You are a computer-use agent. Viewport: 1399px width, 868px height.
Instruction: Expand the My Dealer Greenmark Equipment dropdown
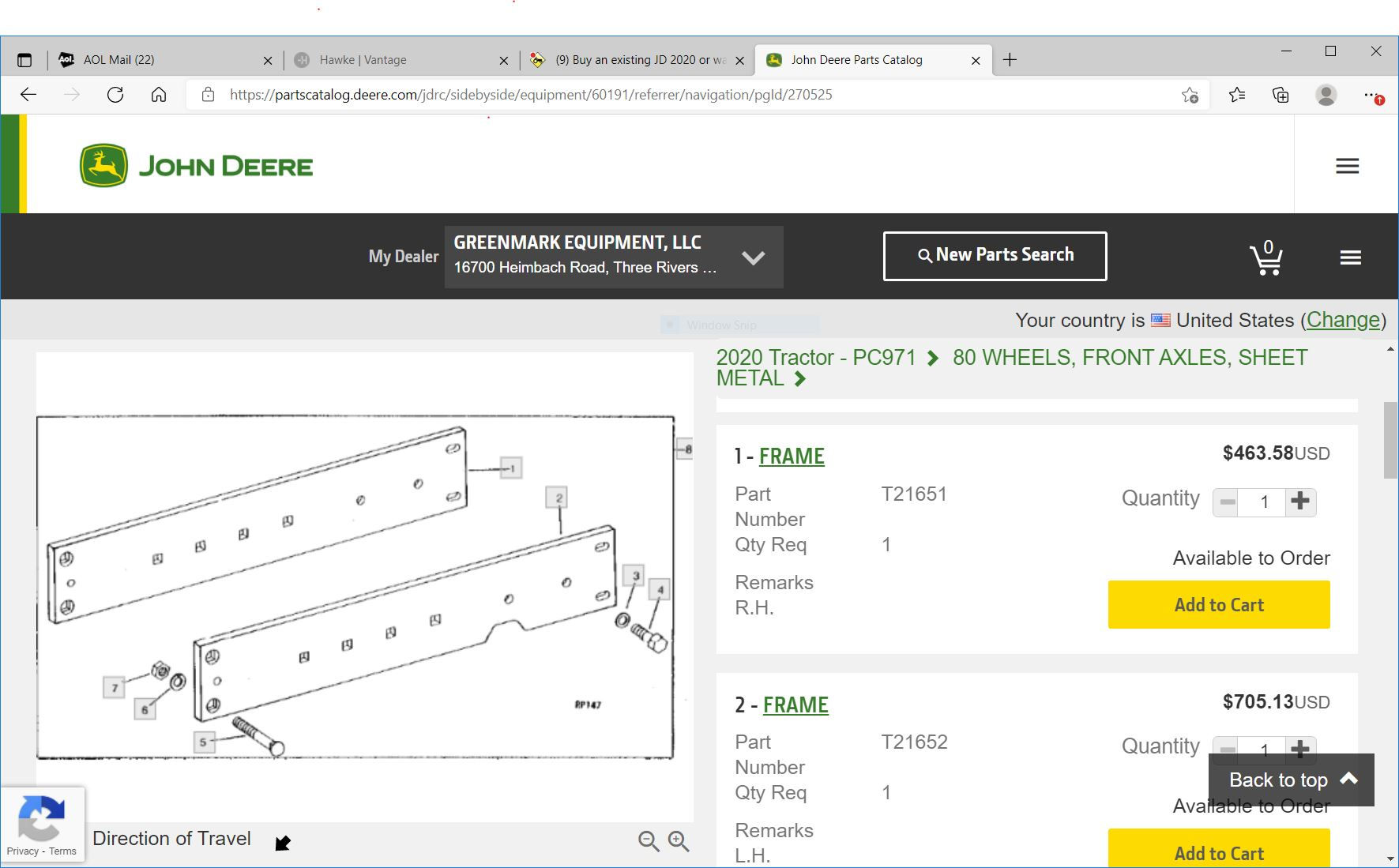pos(614,257)
